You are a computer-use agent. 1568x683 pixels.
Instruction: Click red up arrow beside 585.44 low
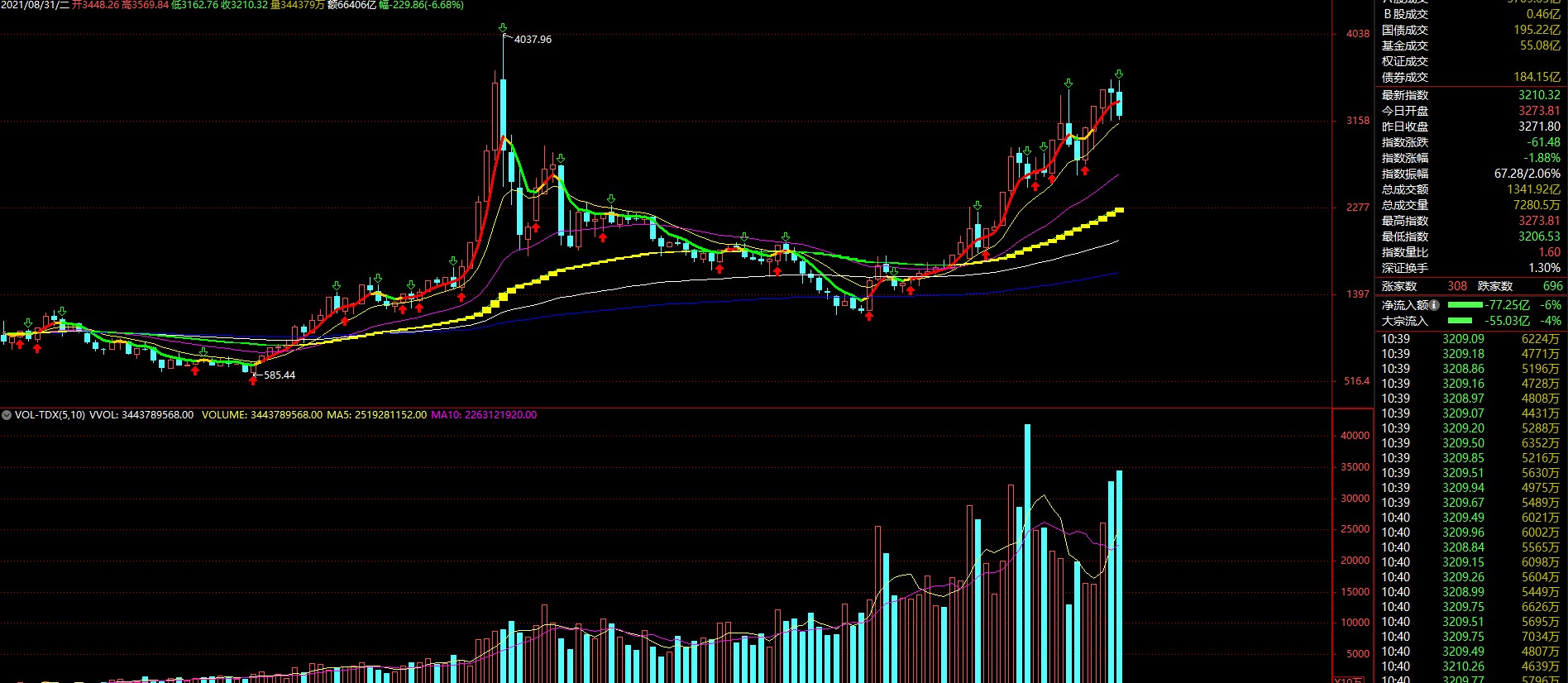pyautogui.click(x=253, y=380)
